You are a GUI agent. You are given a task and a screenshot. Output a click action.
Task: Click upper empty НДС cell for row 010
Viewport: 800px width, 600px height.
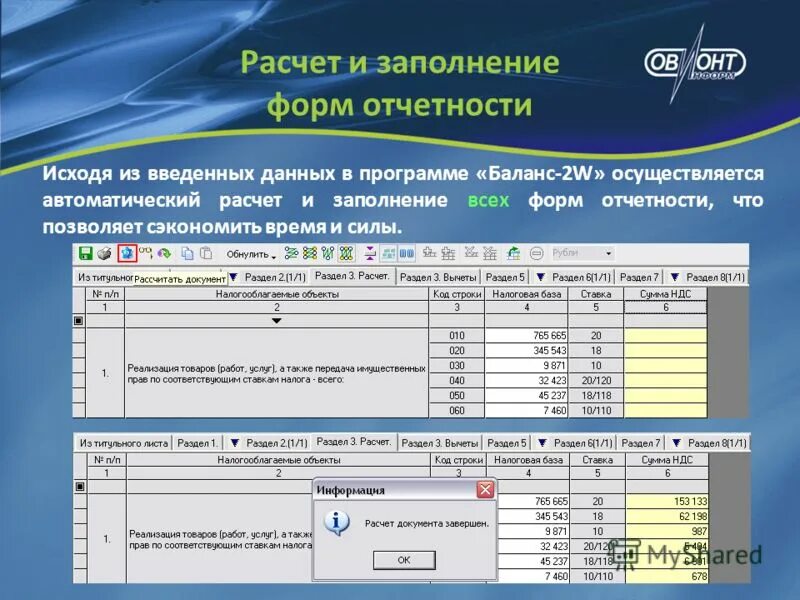tap(666, 336)
